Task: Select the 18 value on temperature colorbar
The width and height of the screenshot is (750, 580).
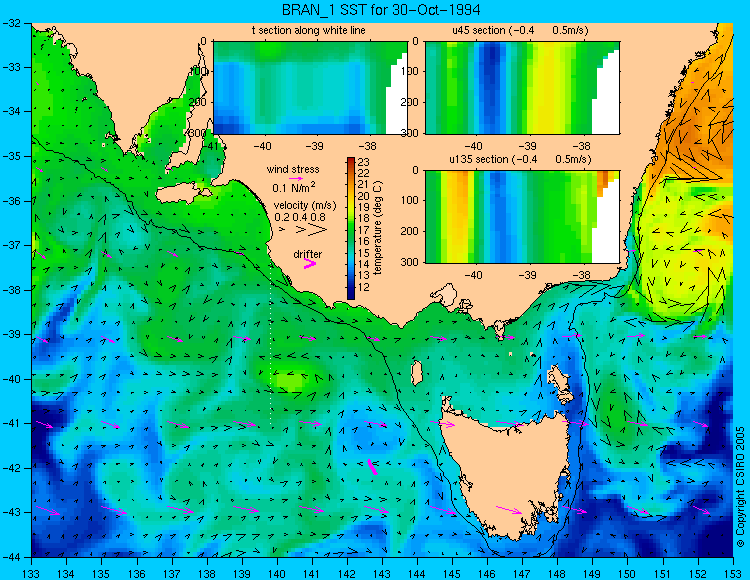Action: coord(364,219)
